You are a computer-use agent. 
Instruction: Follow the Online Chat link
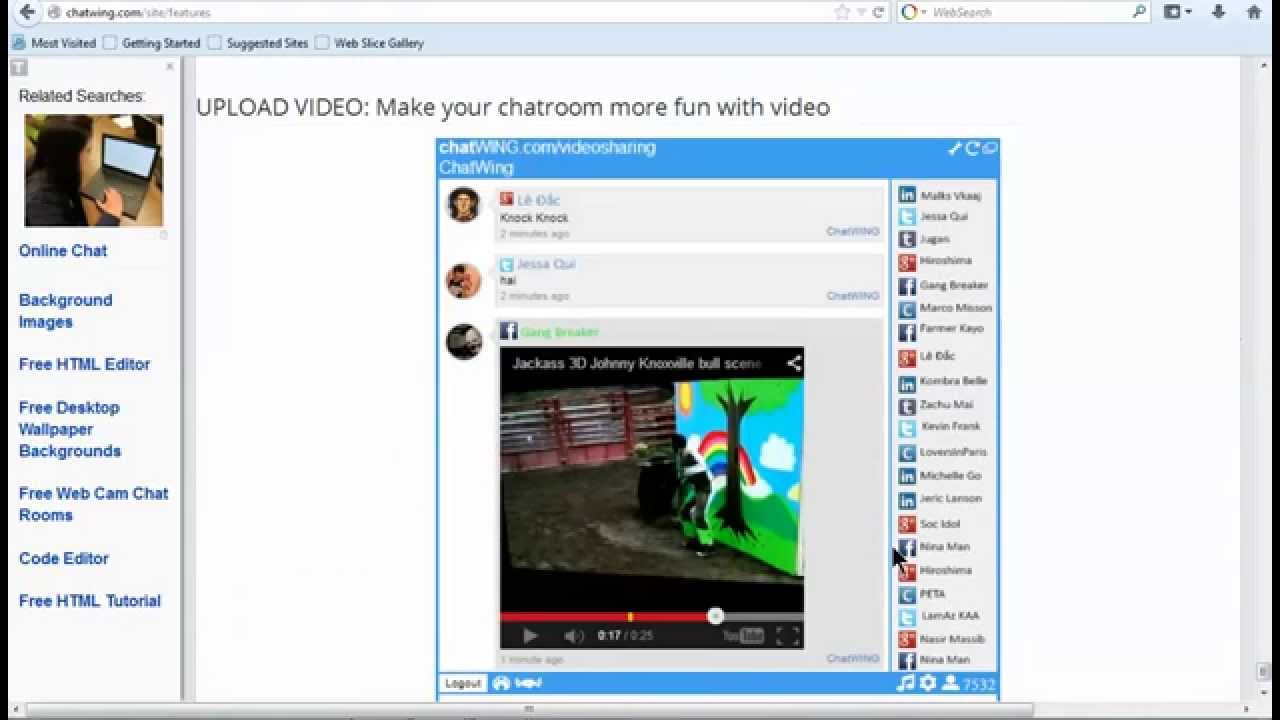(63, 251)
